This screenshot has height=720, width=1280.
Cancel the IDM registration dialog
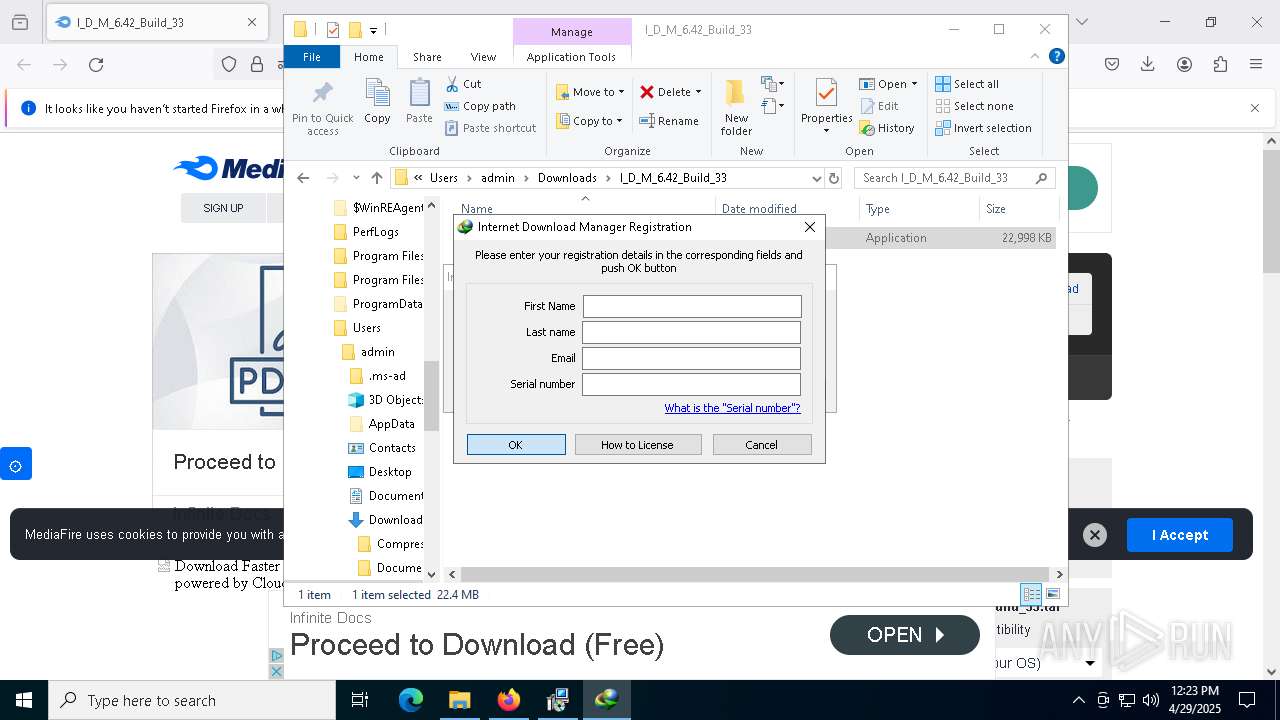pyautogui.click(x=761, y=445)
